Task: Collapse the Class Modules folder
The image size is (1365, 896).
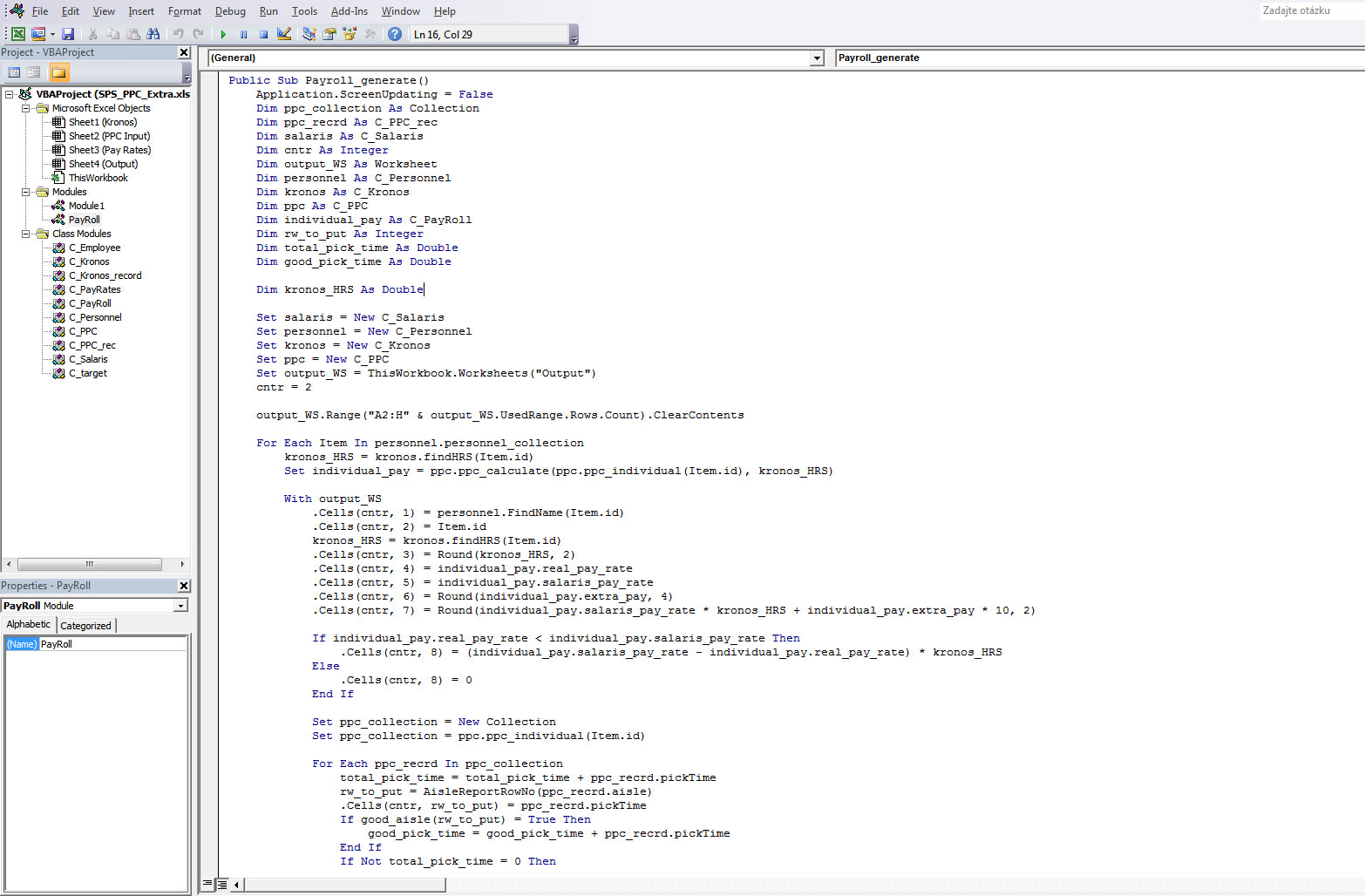Action: pyautogui.click(x=26, y=234)
